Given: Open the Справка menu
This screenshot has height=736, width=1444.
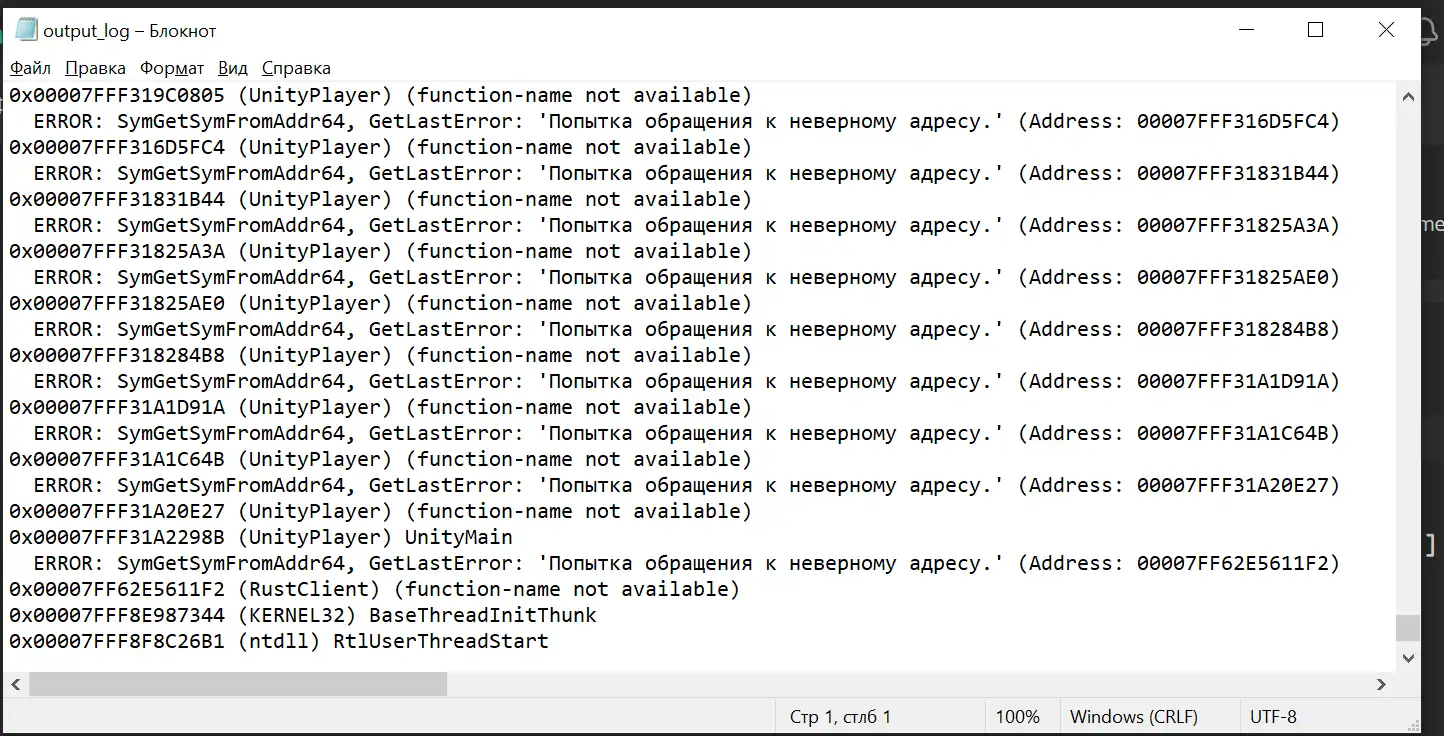Looking at the screenshot, I should 296,68.
